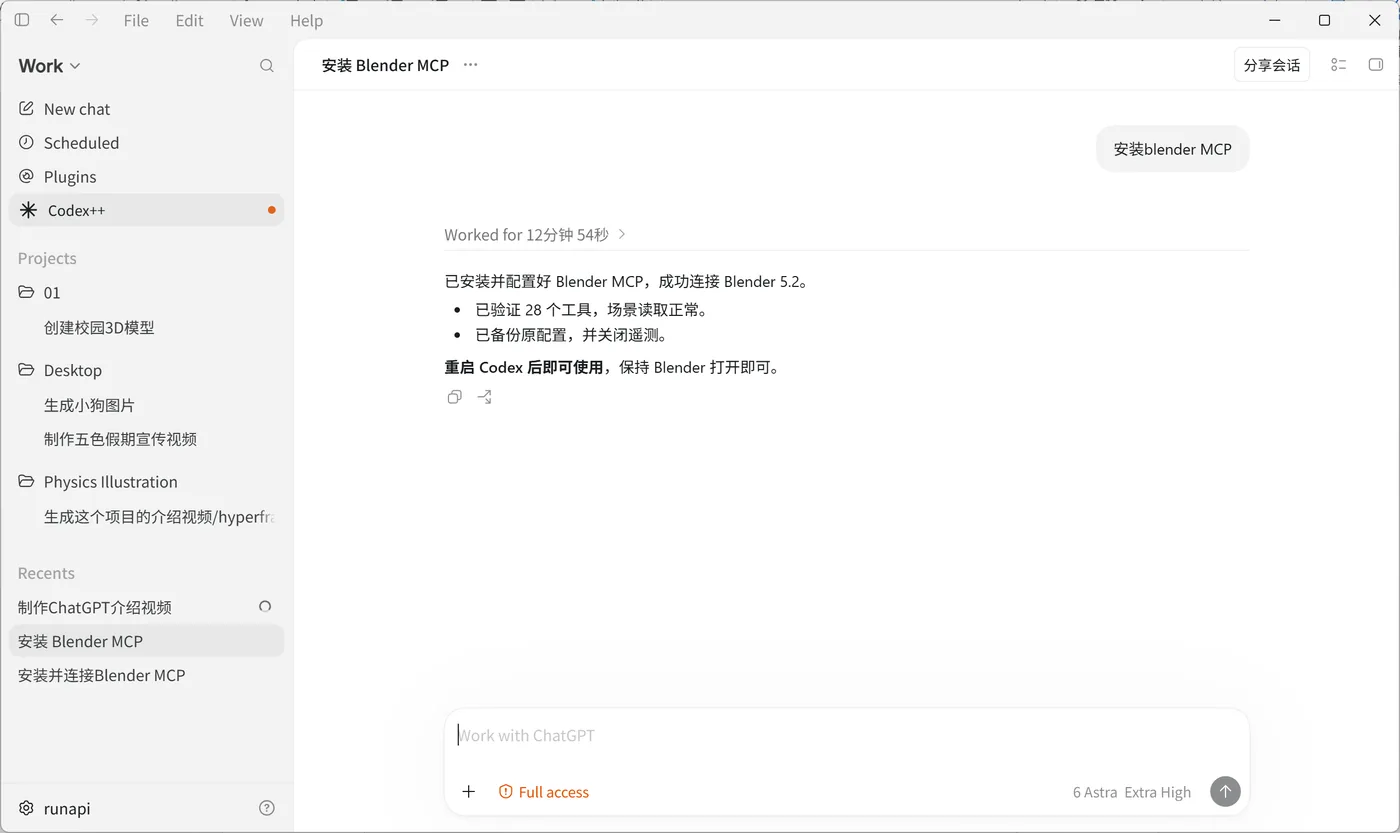Screen dimensions: 1400x833
Task: Click the chat title 安装 Blender MCP in header
Action: coord(385,65)
